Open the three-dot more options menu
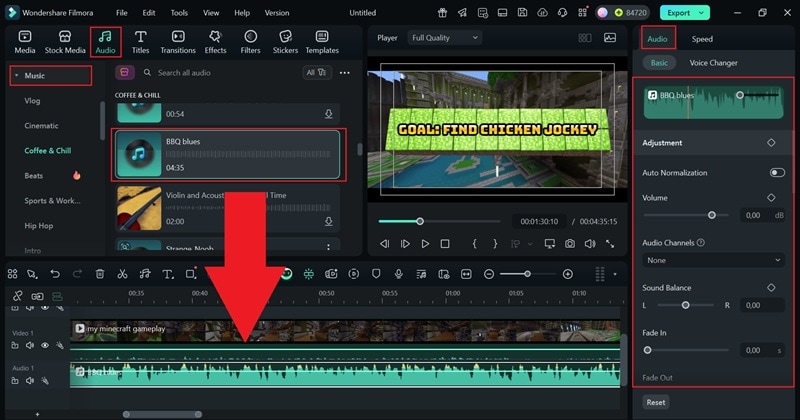 (x=345, y=72)
